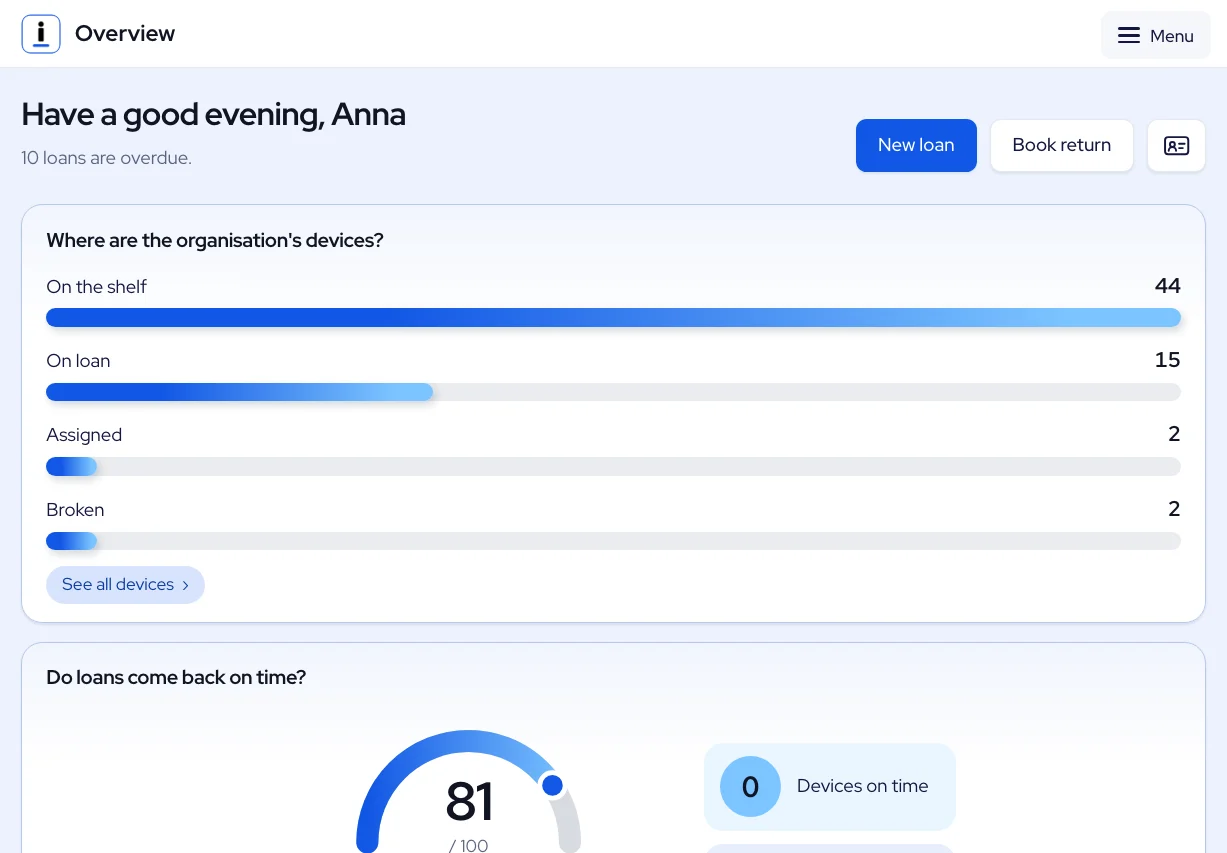Click the chevron in See all devices
The image size is (1227, 853).
pyautogui.click(x=185, y=586)
